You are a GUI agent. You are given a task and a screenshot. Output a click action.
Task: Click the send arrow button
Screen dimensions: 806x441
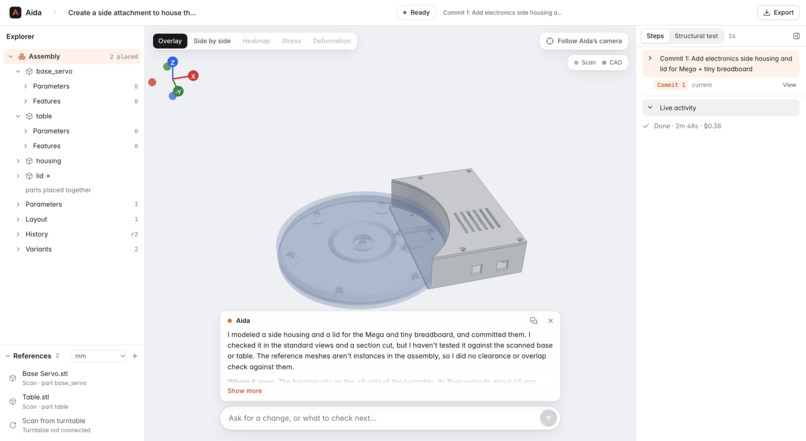point(548,418)
